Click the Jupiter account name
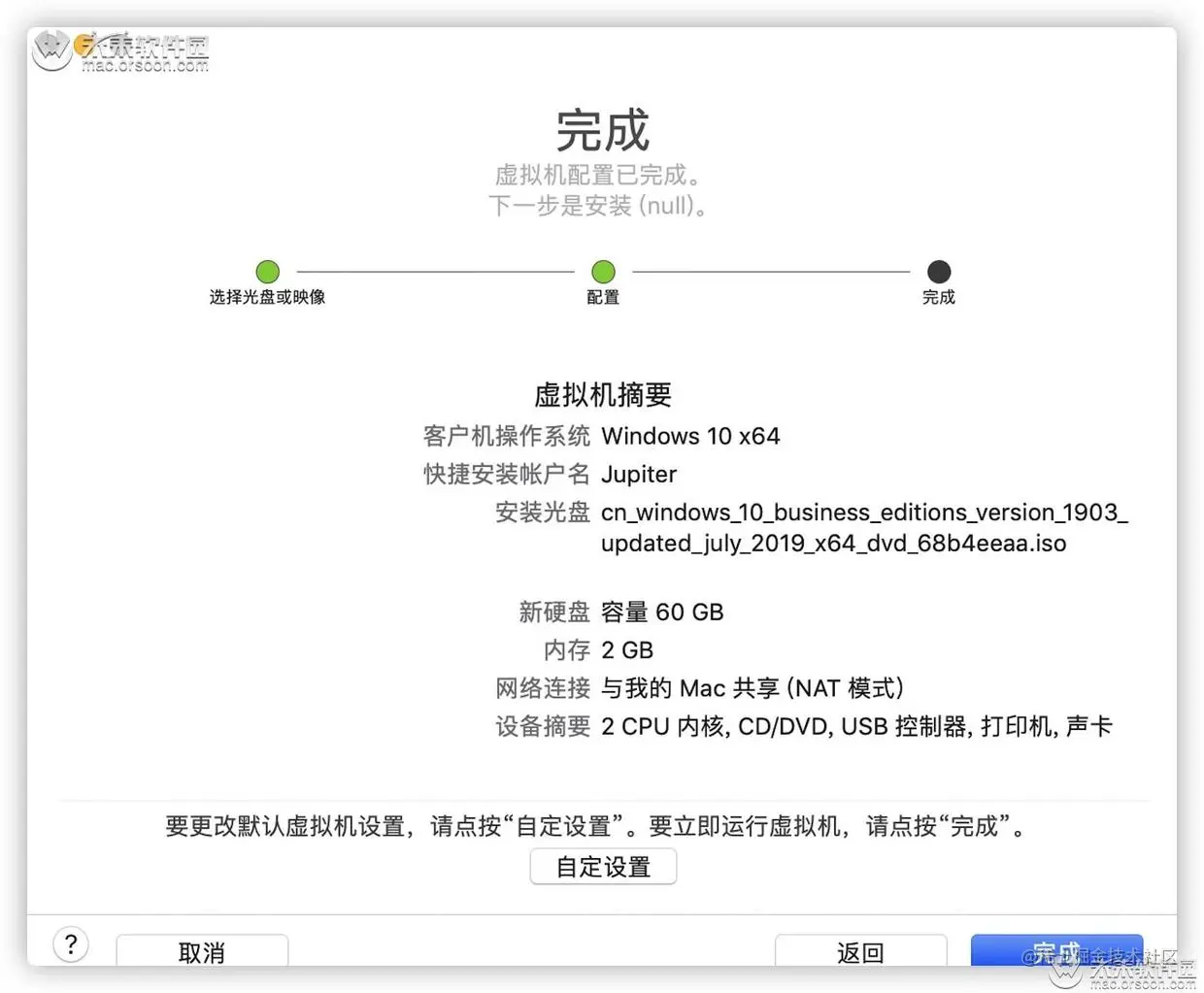Viewport: 1204px width, 993px height. pyautogui.click(x=639, y=474)
